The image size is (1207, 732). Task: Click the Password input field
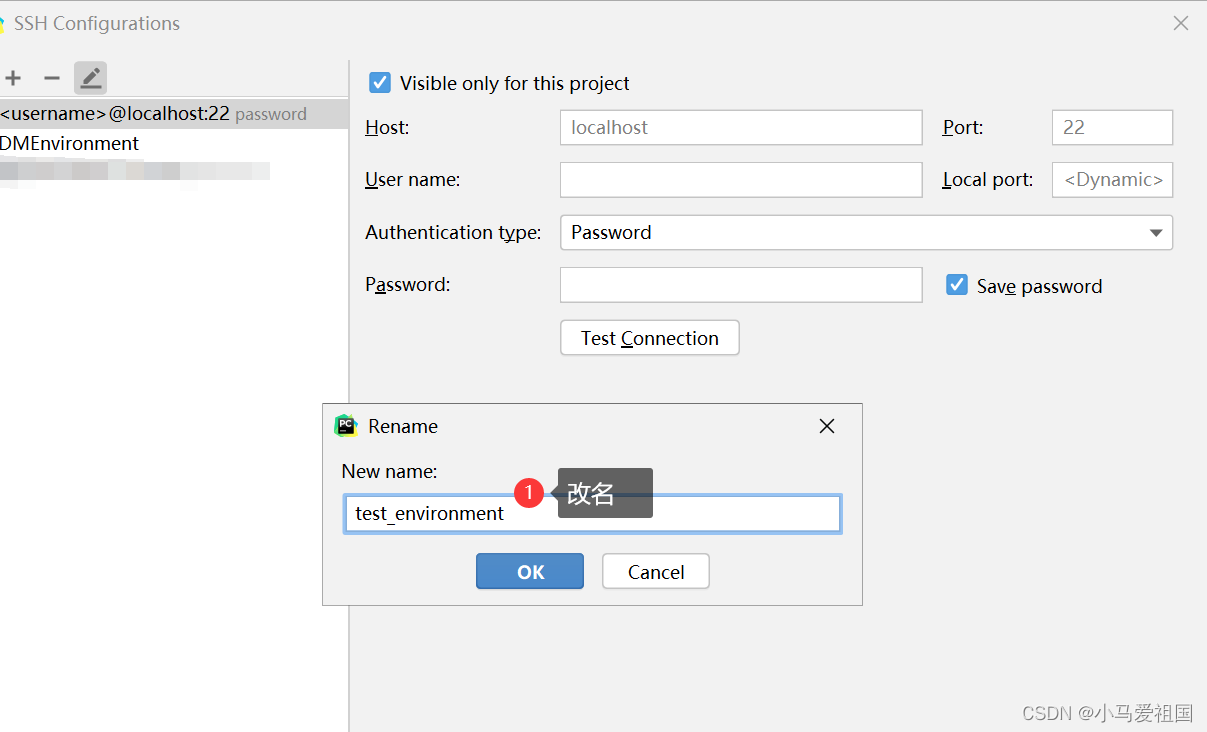coord(741,284)
